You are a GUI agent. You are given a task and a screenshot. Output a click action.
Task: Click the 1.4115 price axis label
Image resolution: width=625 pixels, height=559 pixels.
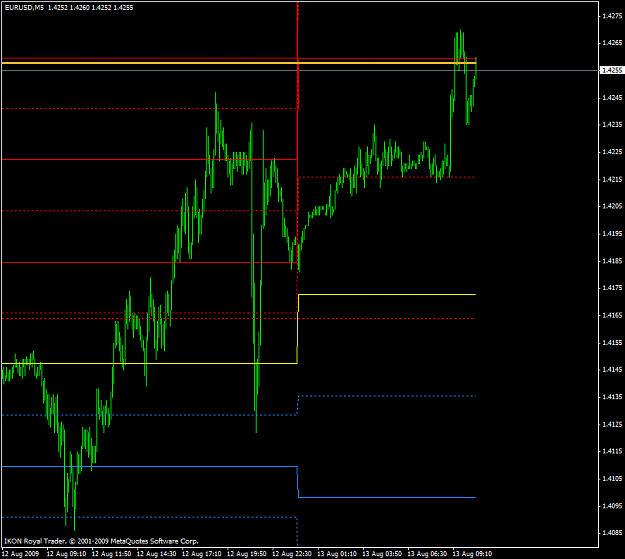pyautogui.click(x=612, y=451)
